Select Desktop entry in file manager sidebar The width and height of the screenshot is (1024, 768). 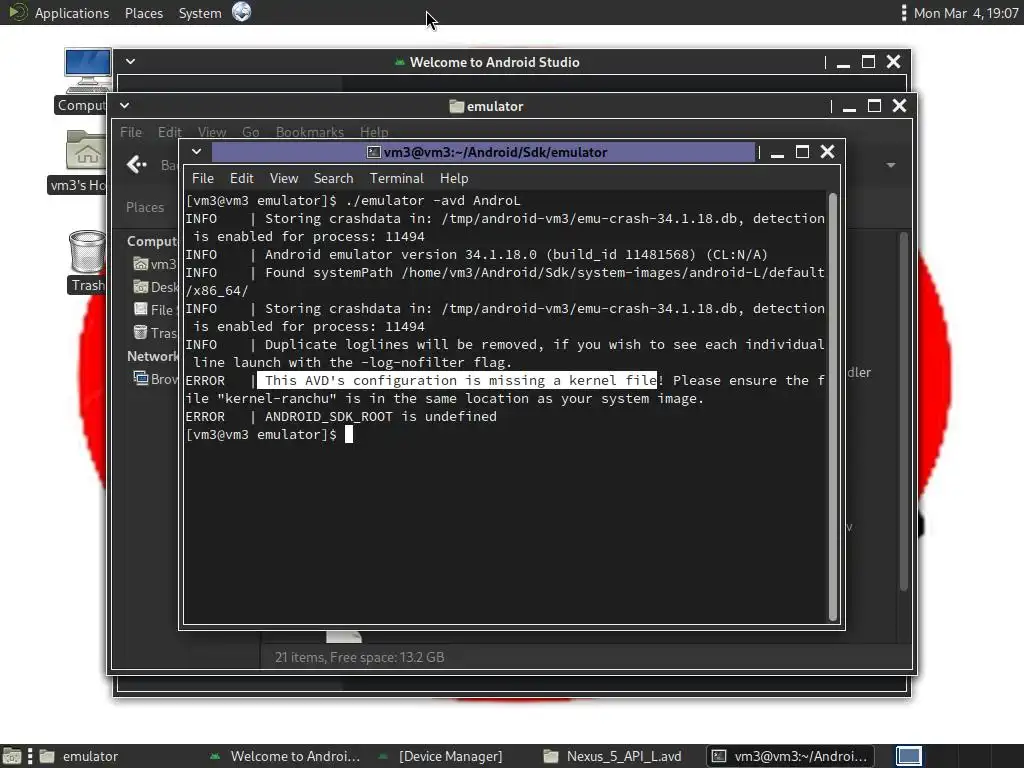155,287
